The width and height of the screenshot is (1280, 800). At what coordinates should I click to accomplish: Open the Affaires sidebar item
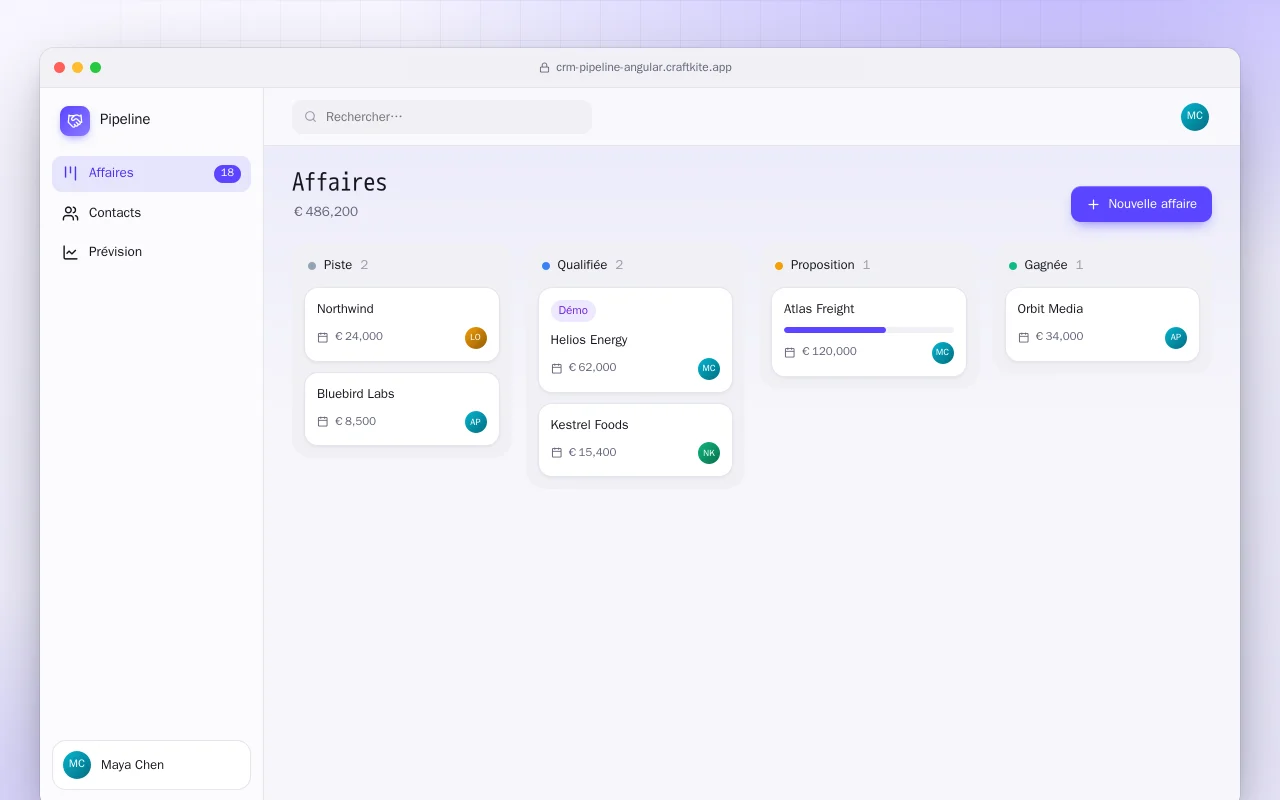[151, 173]
